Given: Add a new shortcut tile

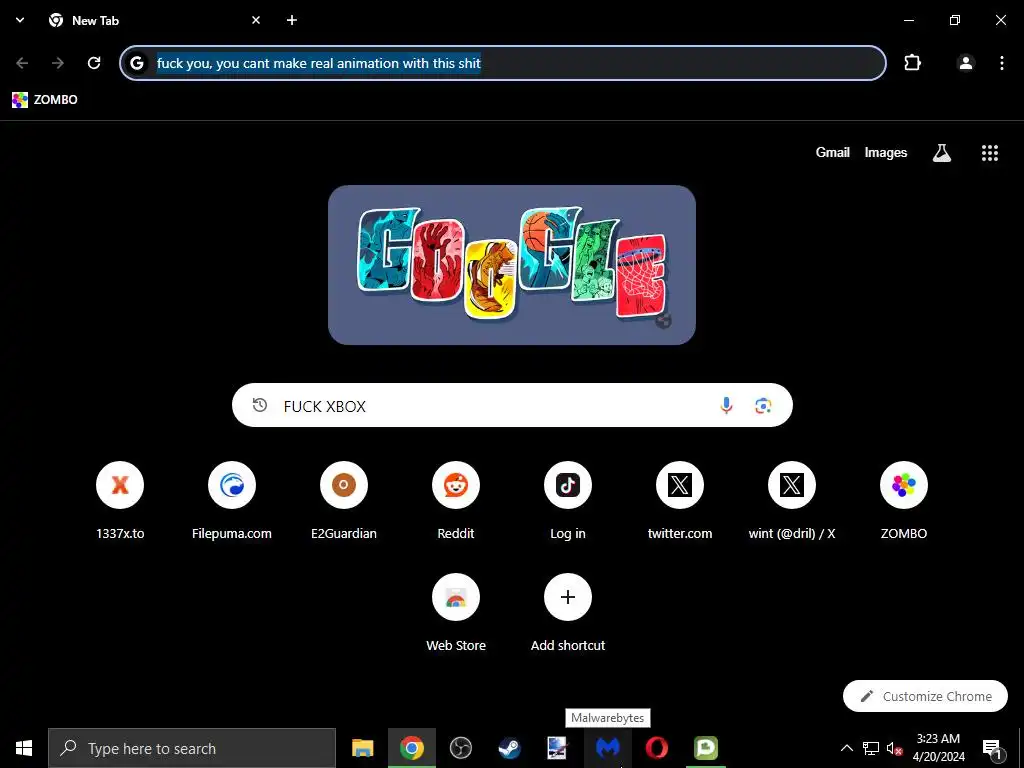Looking at the screenshot, I should pyautogui.click(x=568, y=613).
